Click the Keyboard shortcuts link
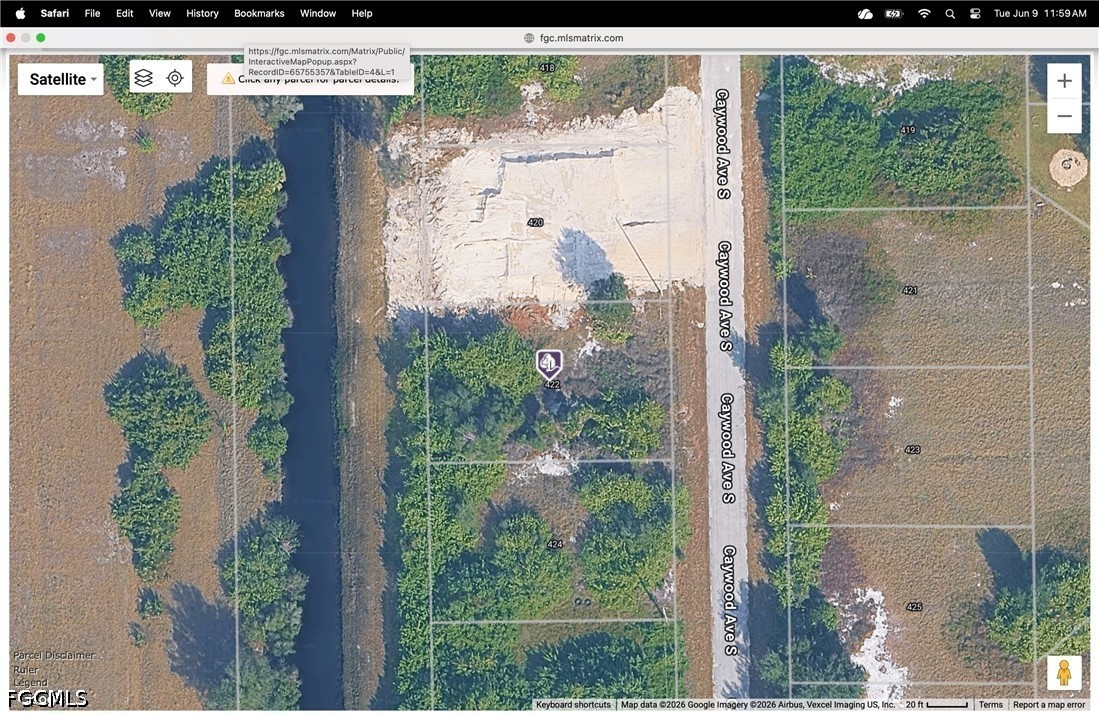The width and height of the screenshot is (1099, 714). 573,705
